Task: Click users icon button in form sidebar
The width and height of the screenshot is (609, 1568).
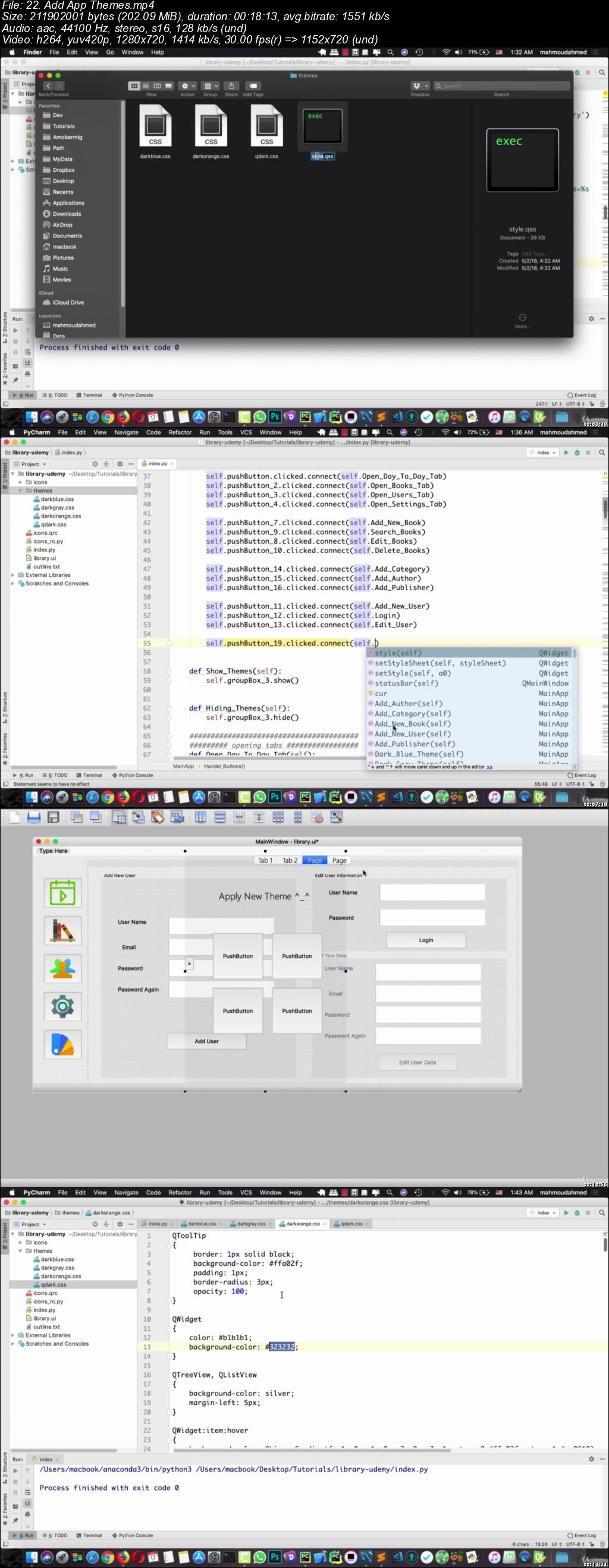Action: click(62, 968)
